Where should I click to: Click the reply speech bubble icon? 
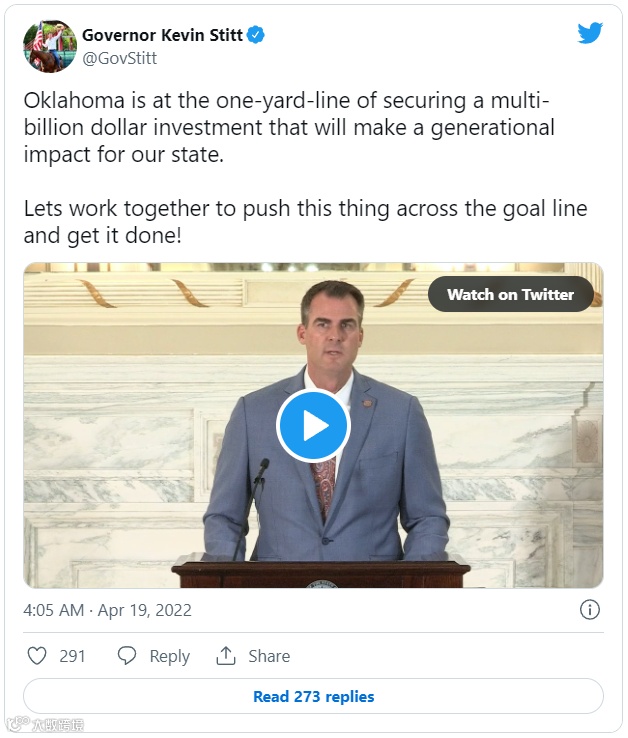coord(127,656)
